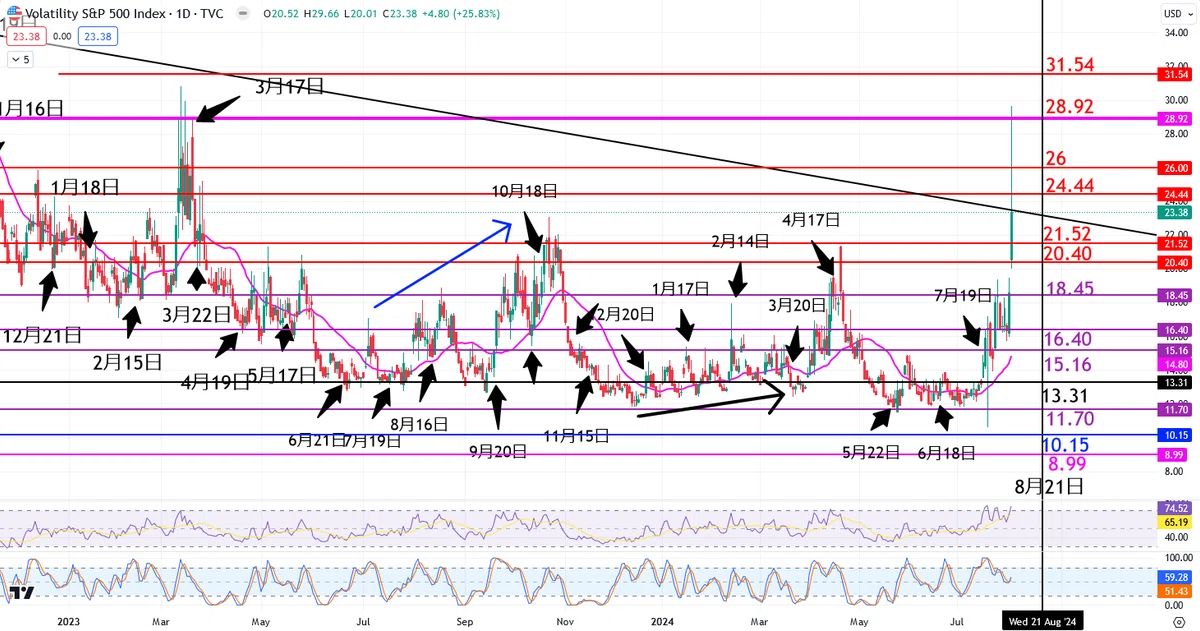Image resolution: width=1200 pixels, height=631 pixels.
Task: Select the 8月16日 text note
Action: 419,423
